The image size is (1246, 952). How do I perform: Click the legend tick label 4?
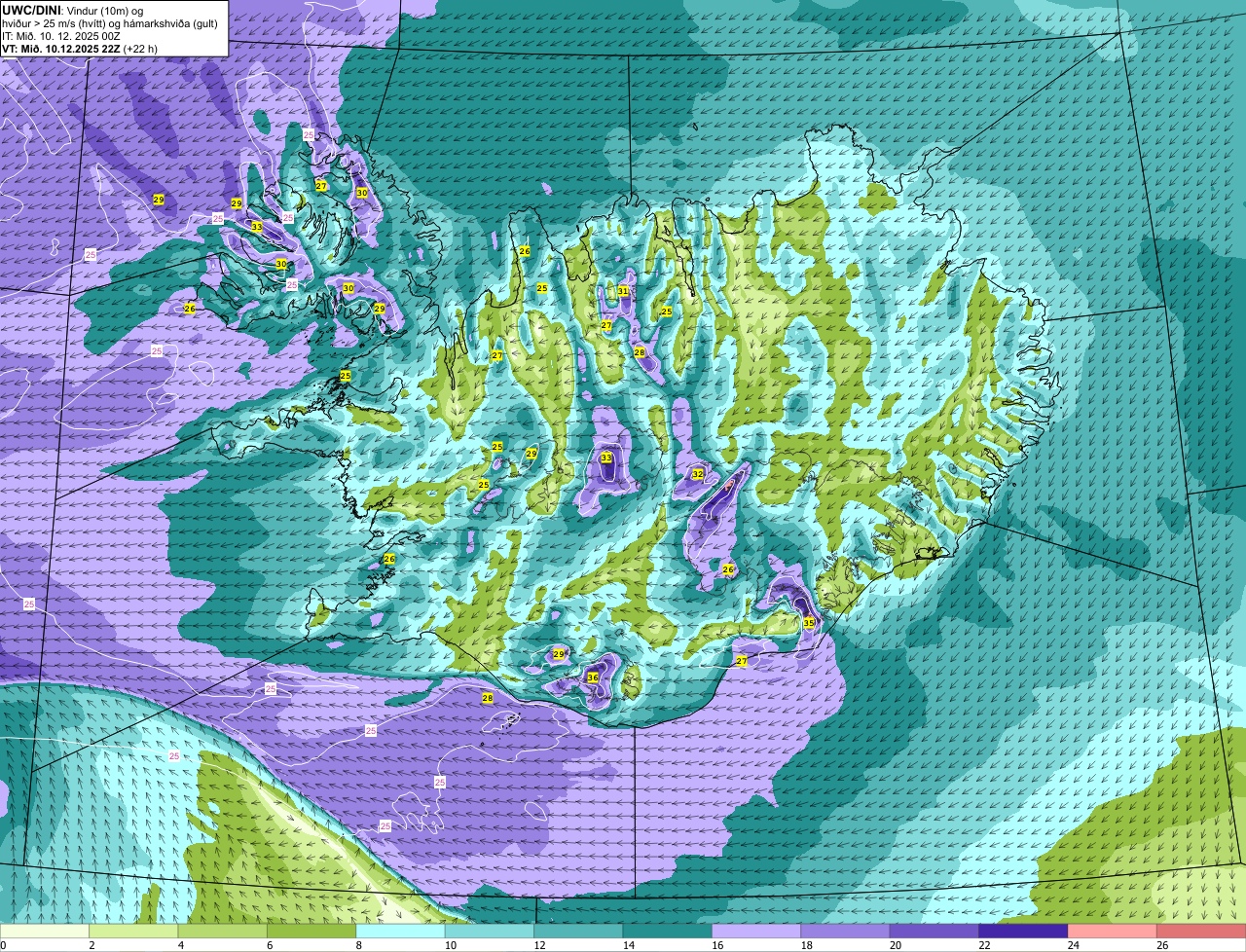[180, 945]
